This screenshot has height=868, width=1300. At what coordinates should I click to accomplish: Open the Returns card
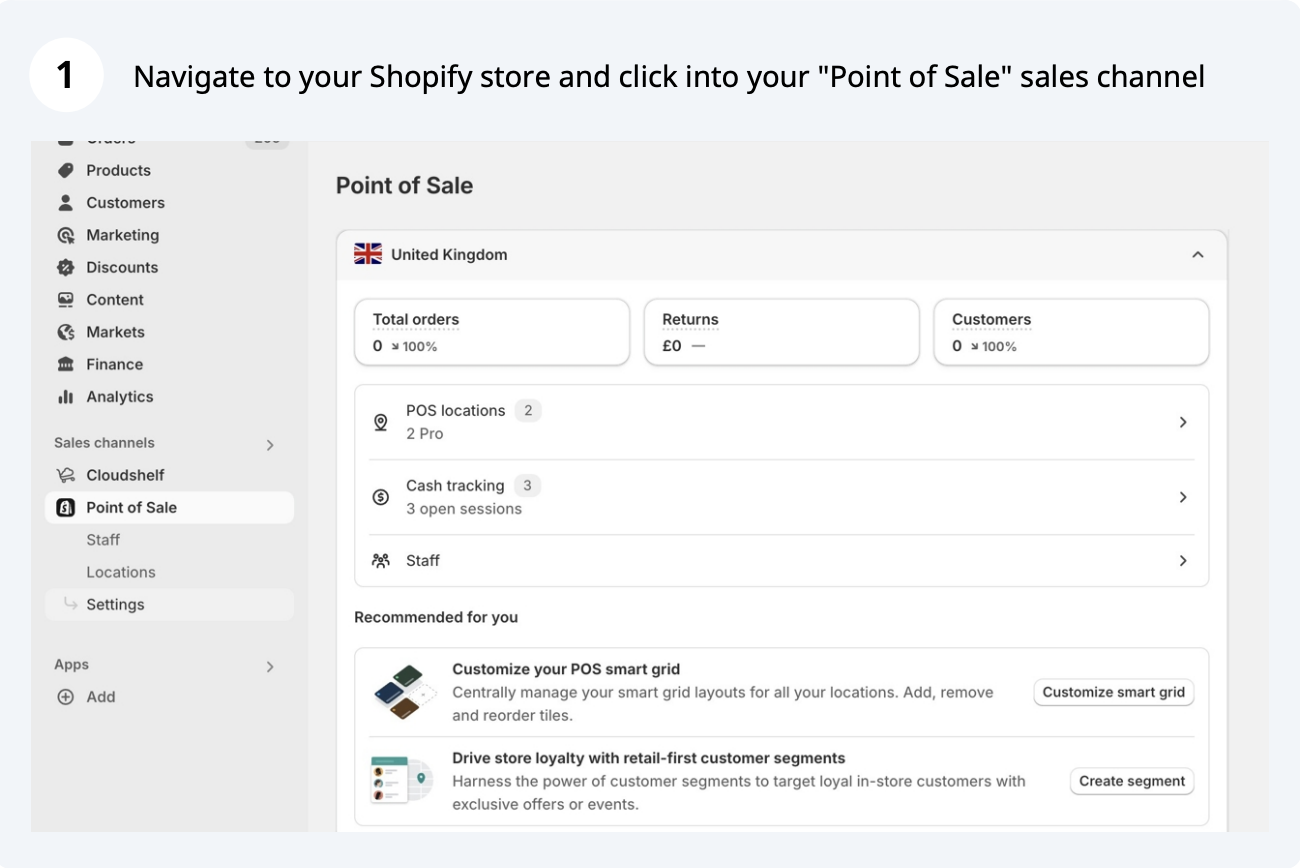781,332
